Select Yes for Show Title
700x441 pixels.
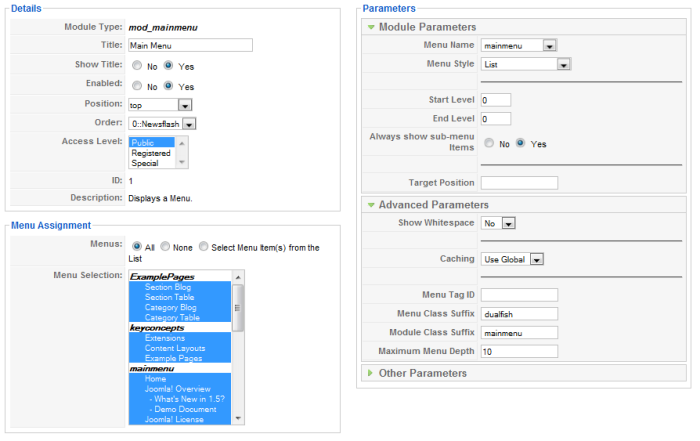coord(168,65)
